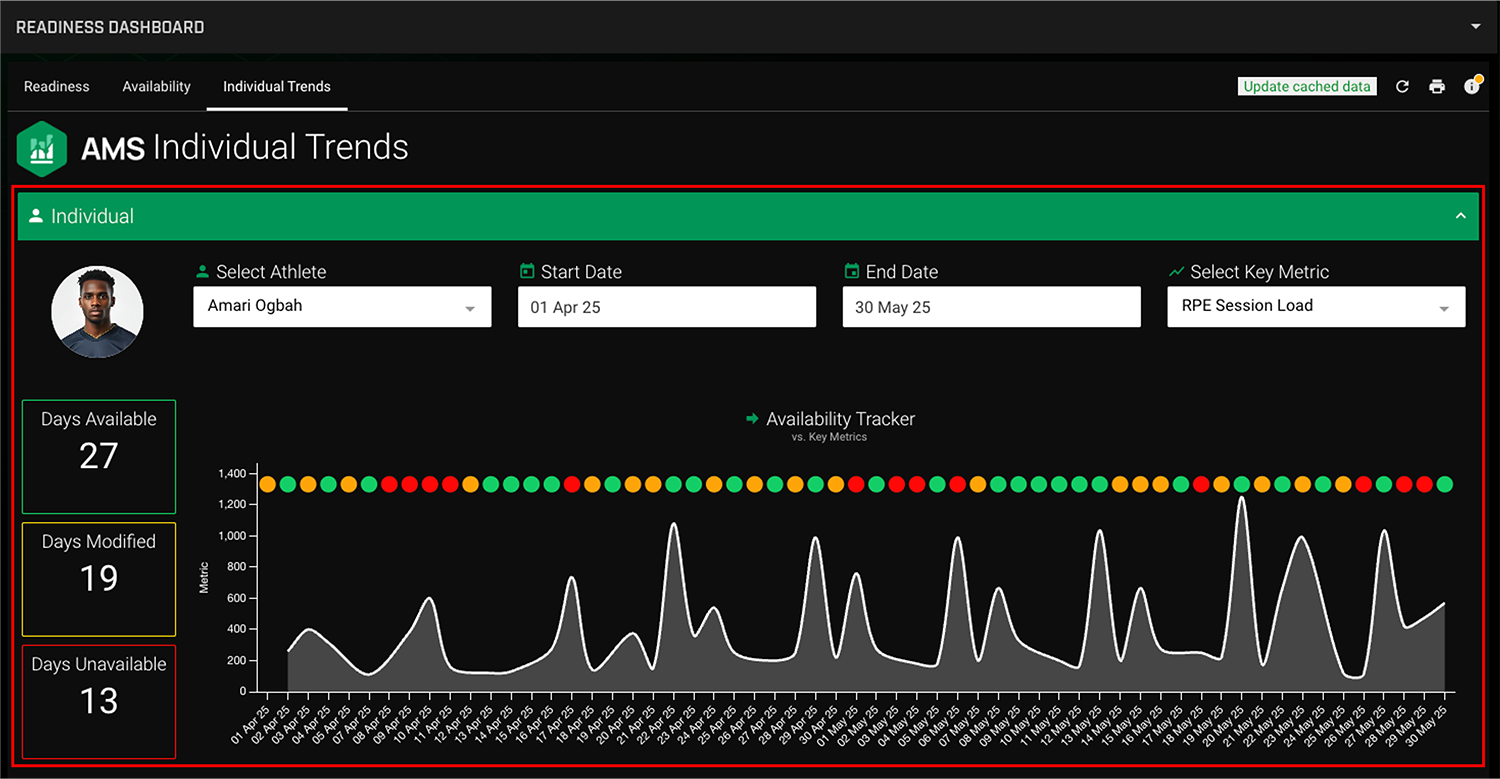1500x779 pixels.
Task: Open the Select Athlete dropdown
Action: 469,306
